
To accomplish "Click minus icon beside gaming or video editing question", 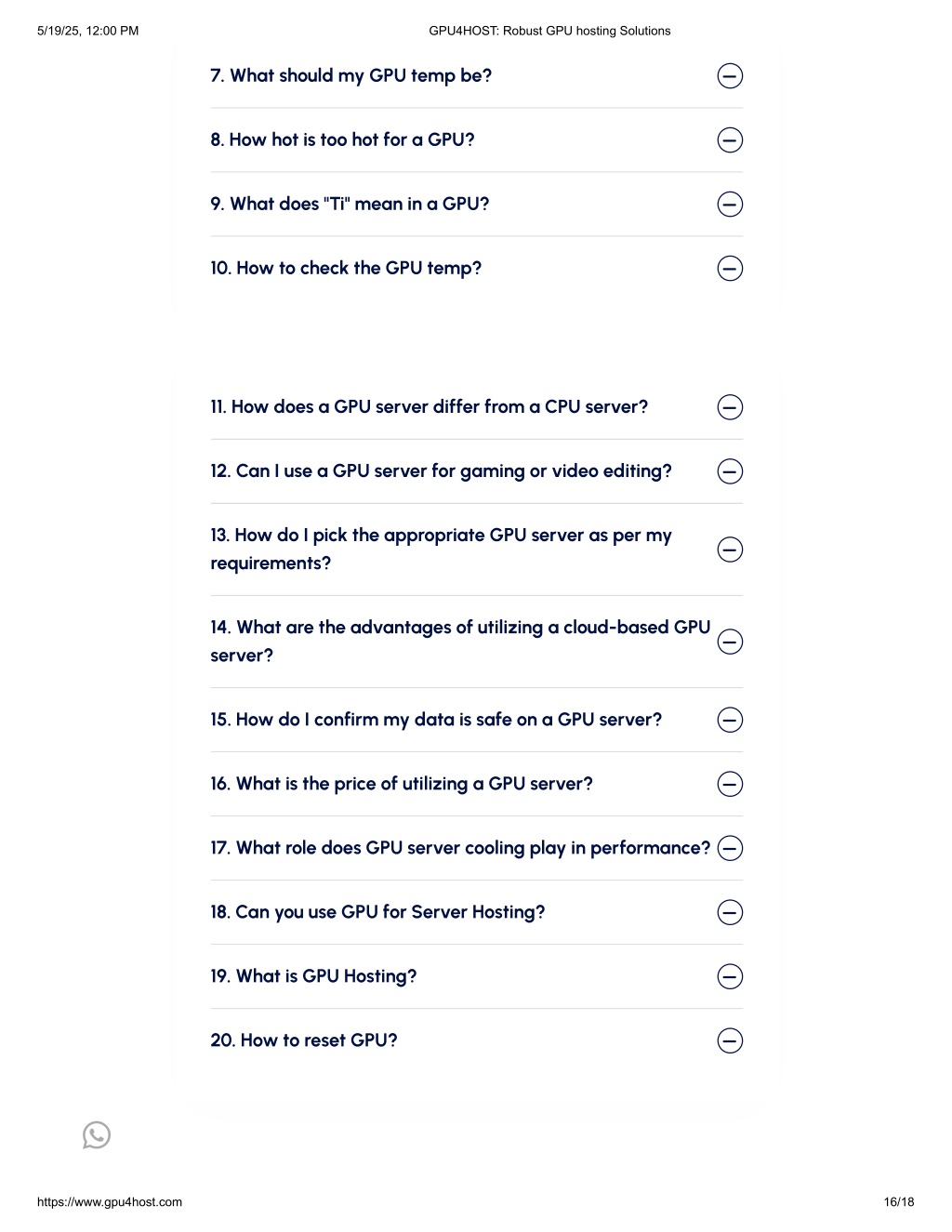I will pyautogui.click(x=731, y=471).
